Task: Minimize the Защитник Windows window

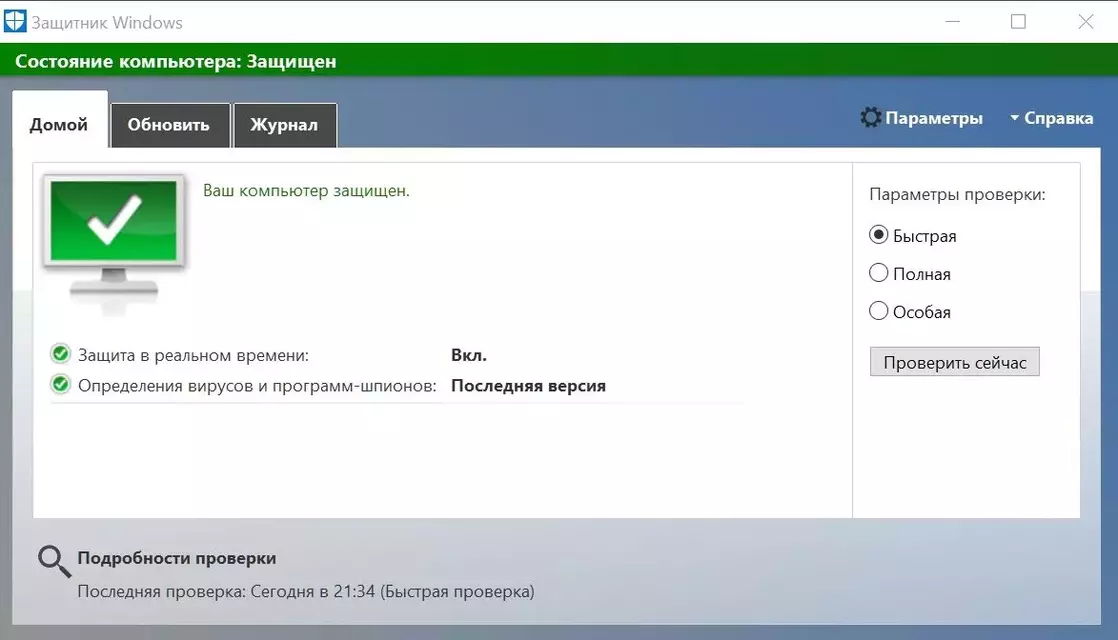Action: pyautogui.click(x=953, y=21)
